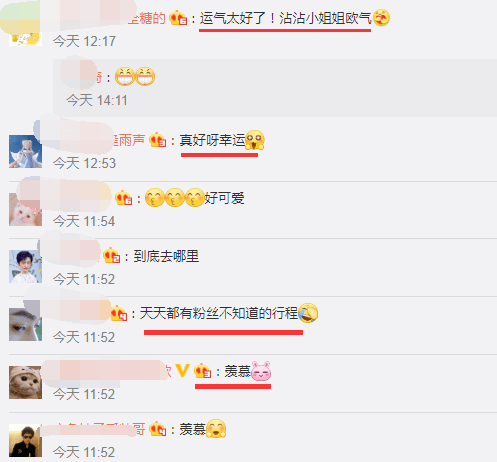
Task: Click the username ending in 糖的
Action: point(147,18)
